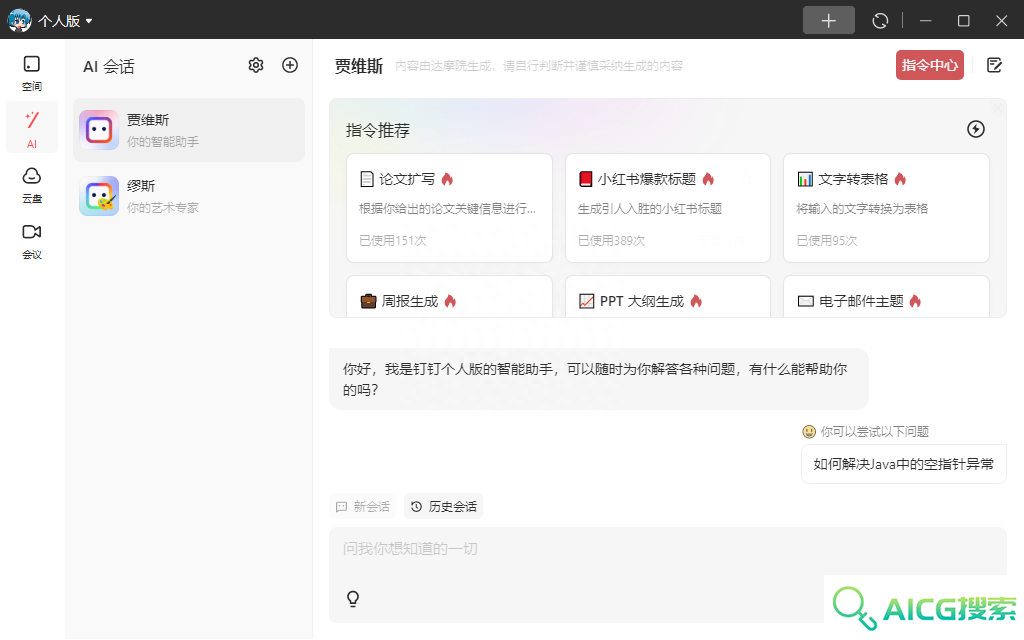Click the smiley icon beside 你可以尝试以下问题
This screenshot has width=1024, height=640.
coord(809,432)
